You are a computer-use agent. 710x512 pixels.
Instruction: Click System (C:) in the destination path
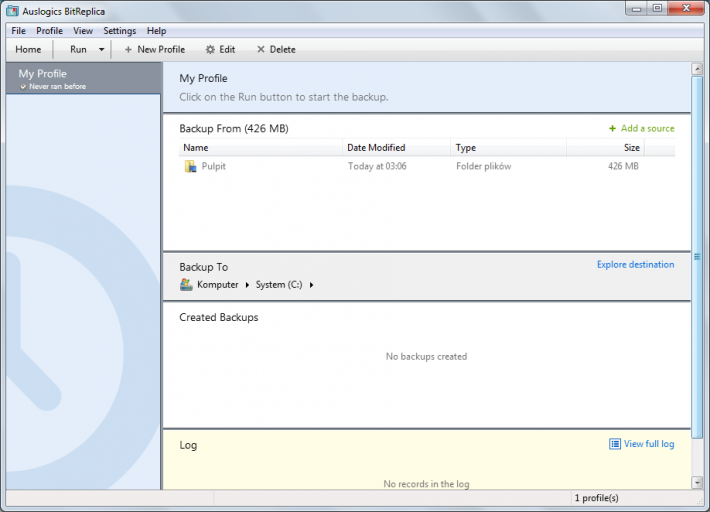279,285
